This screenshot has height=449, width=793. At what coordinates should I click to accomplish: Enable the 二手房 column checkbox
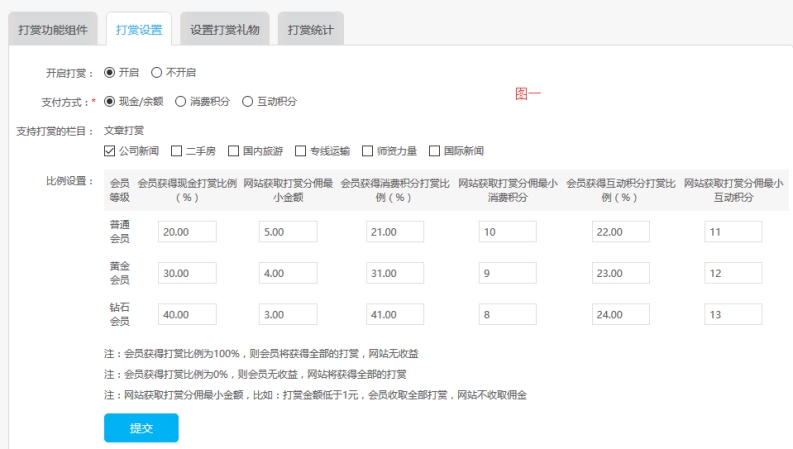(176, 151)
